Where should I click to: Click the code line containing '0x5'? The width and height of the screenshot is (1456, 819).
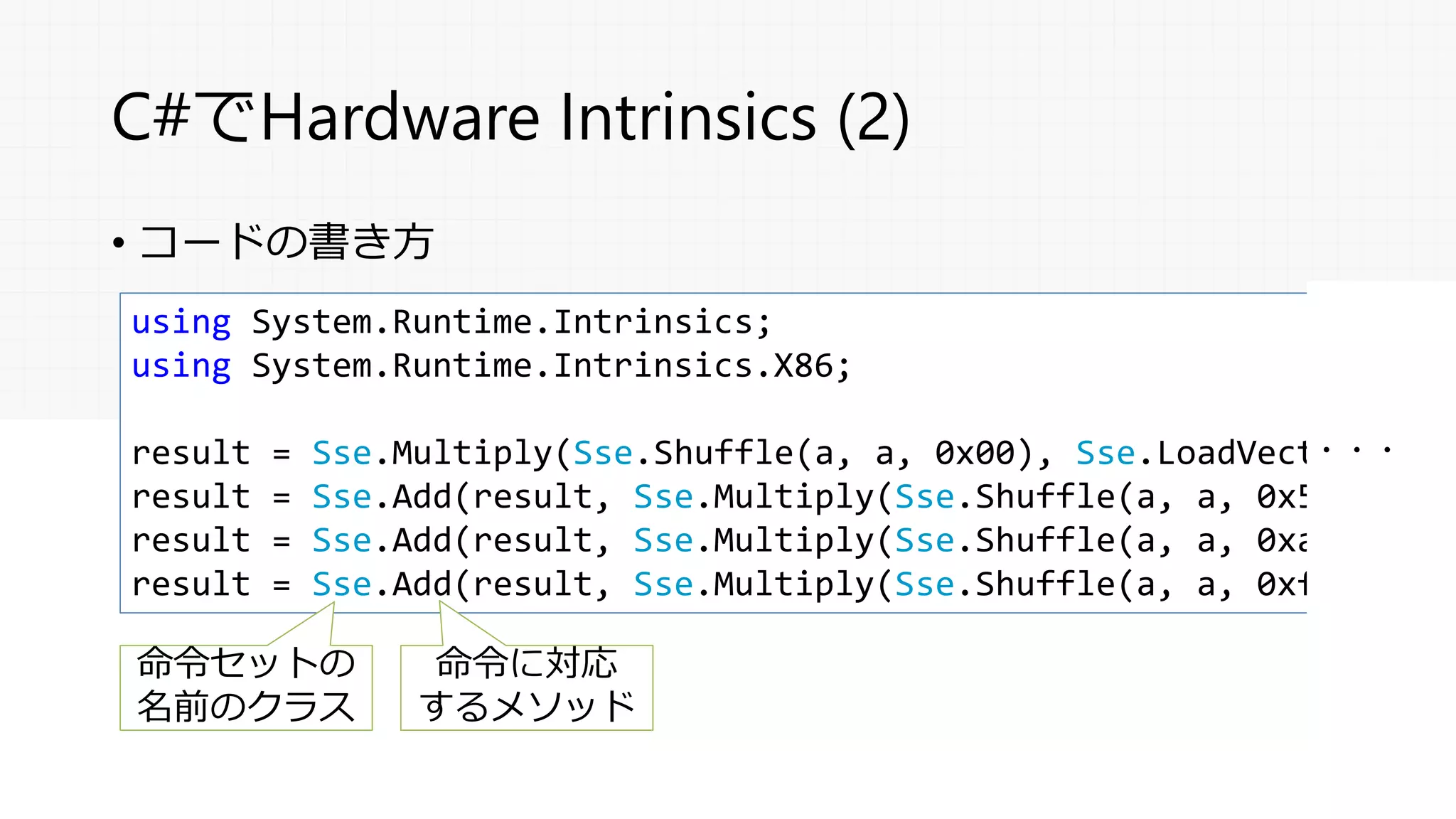(719, 497)
